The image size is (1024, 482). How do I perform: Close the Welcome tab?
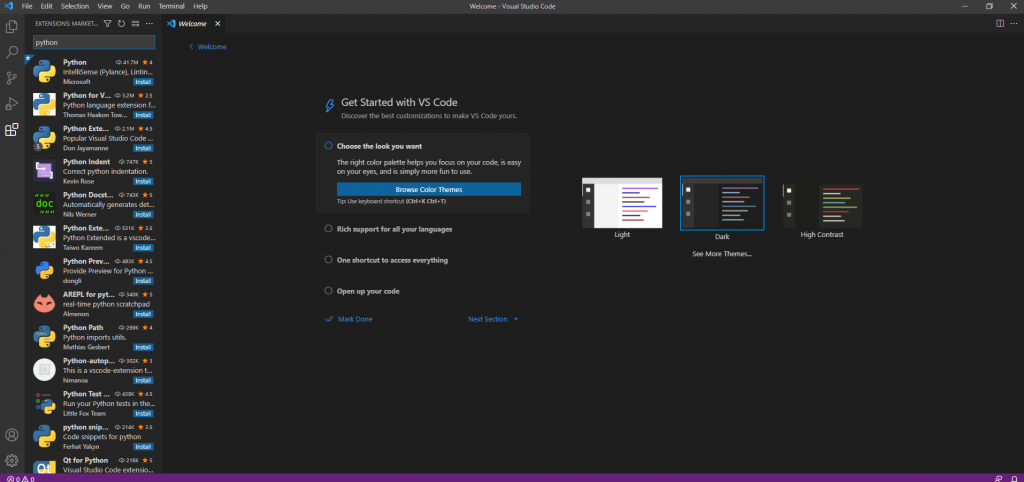click(x=218, y=24)
